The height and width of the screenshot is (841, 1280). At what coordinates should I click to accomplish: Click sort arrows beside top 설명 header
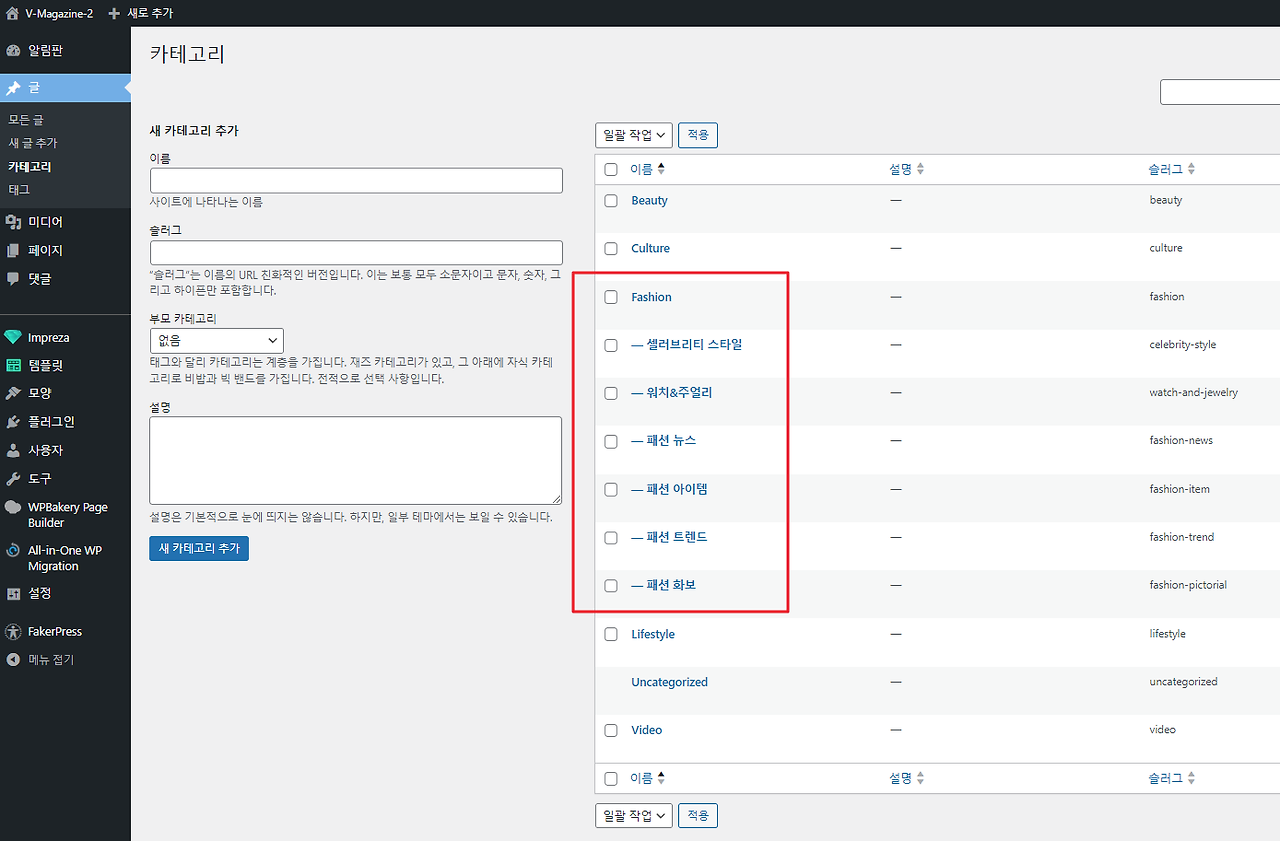pyautogui.click(x=920, y=170)
